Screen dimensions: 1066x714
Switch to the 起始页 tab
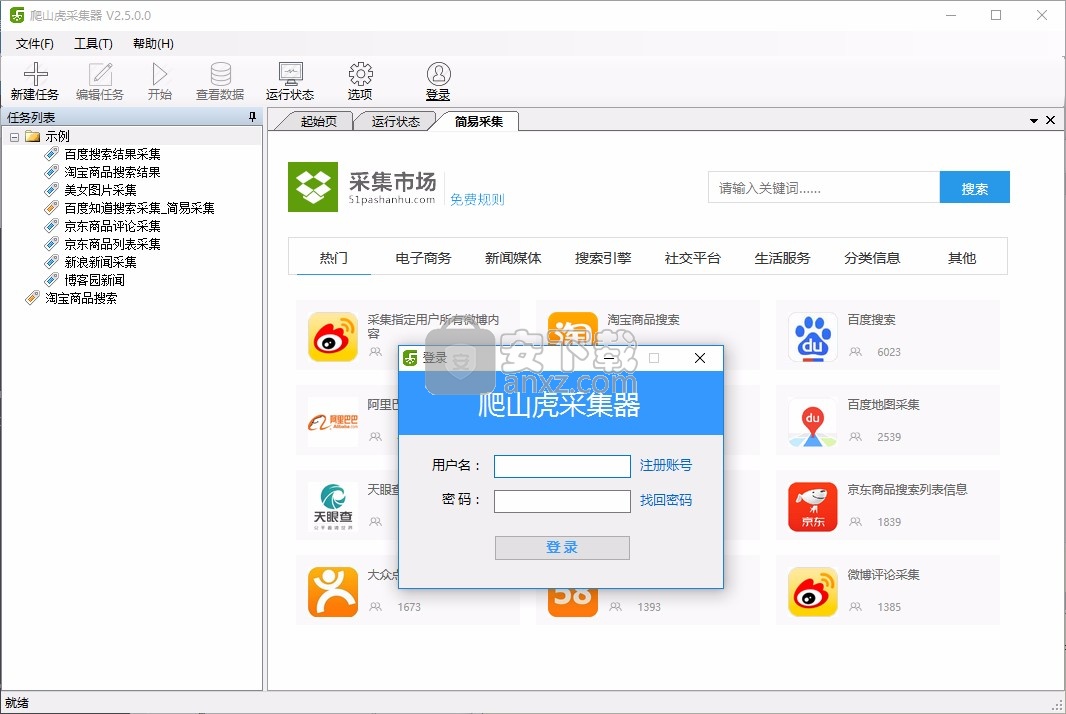tap(318, 121)
